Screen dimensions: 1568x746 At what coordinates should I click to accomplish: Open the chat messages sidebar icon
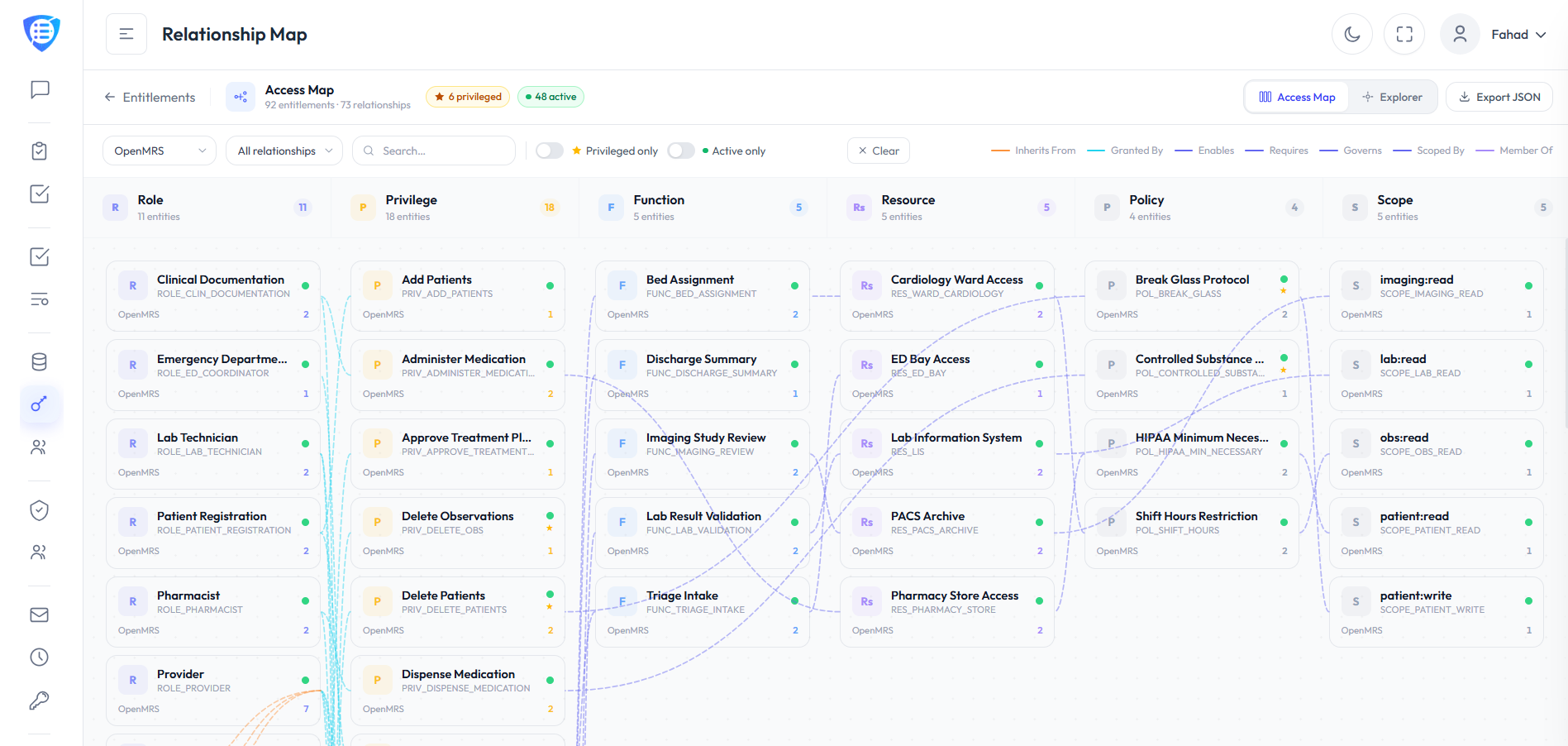40,89
